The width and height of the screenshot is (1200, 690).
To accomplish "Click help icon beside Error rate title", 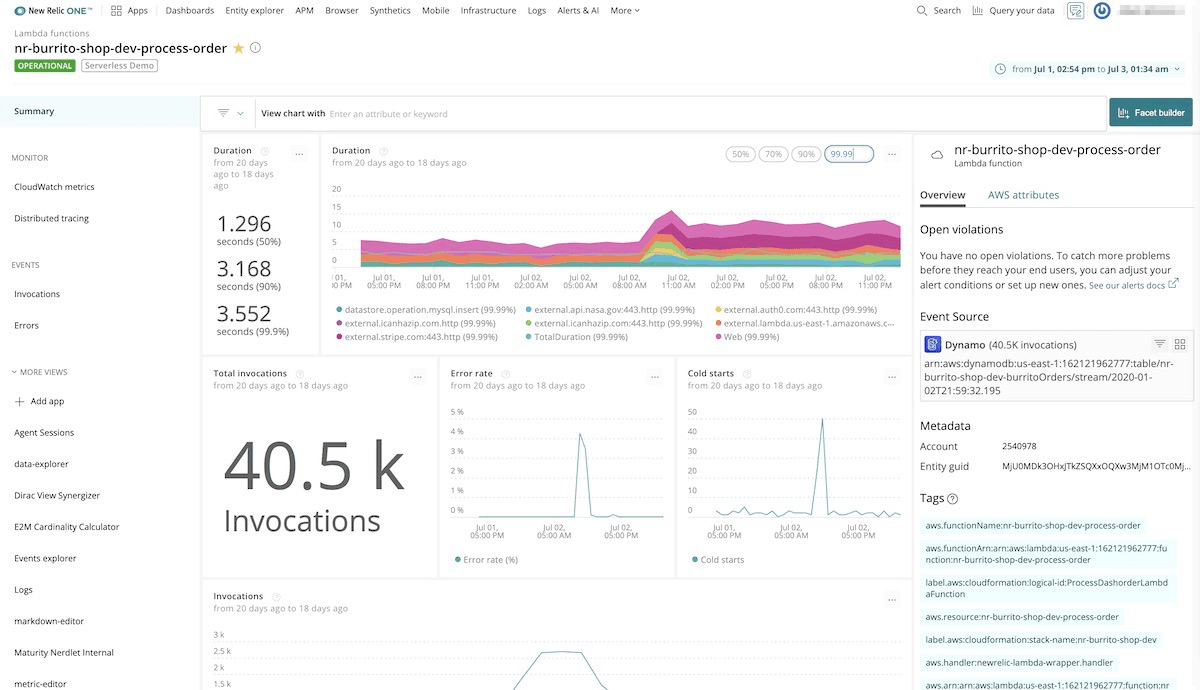I will 504,374.
